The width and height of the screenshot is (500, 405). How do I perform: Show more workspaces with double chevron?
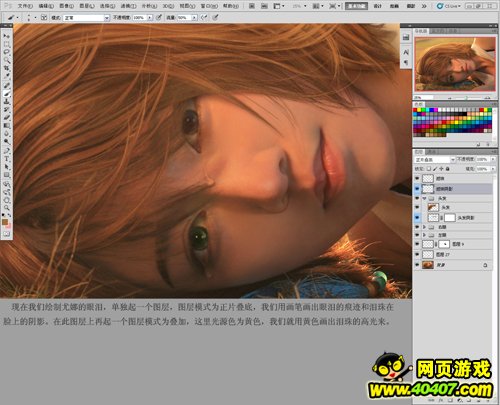pyautogui.click(x=424, y=6)
